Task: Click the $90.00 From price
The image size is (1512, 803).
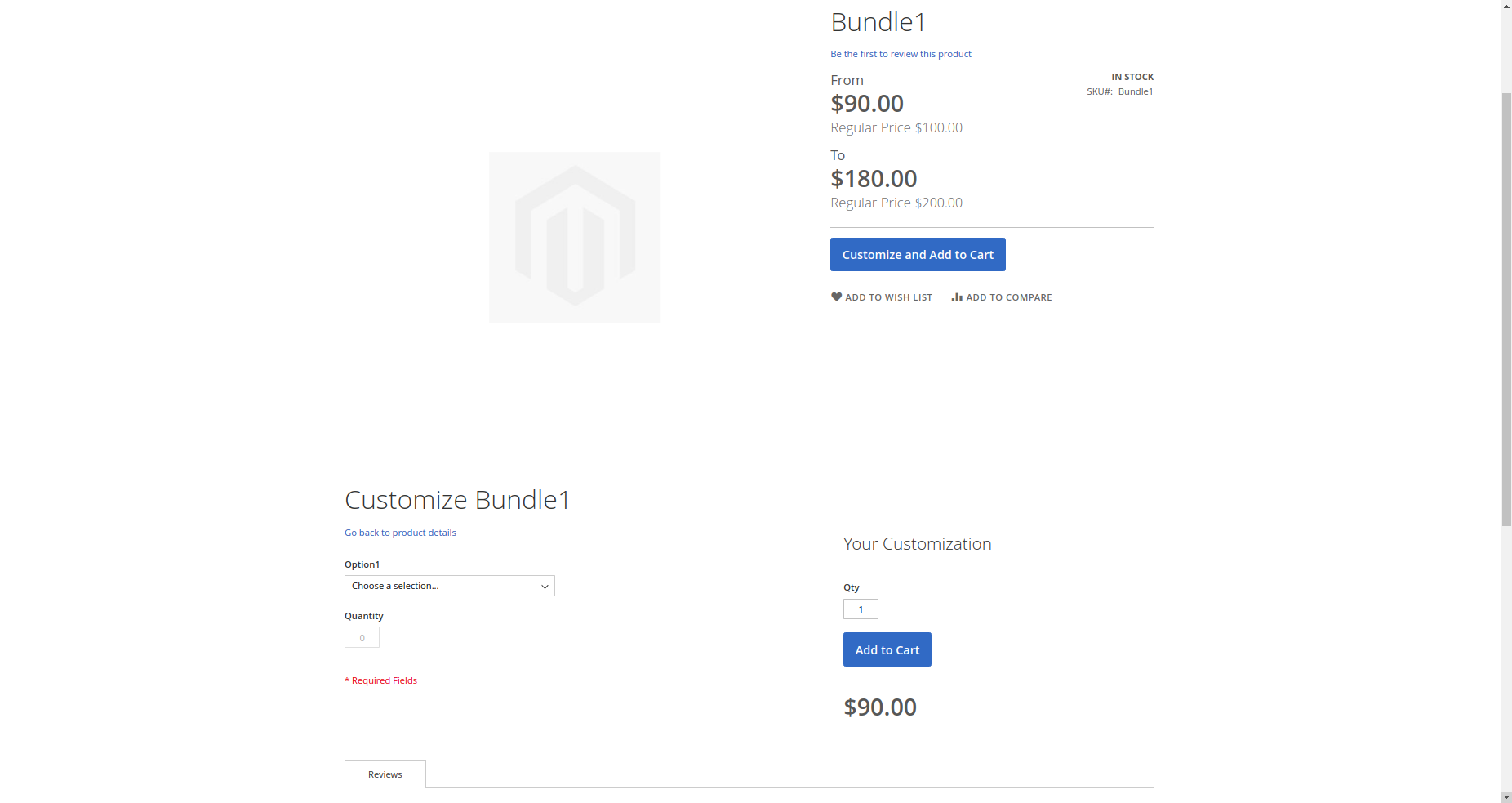Action: (x=867, y=104)
